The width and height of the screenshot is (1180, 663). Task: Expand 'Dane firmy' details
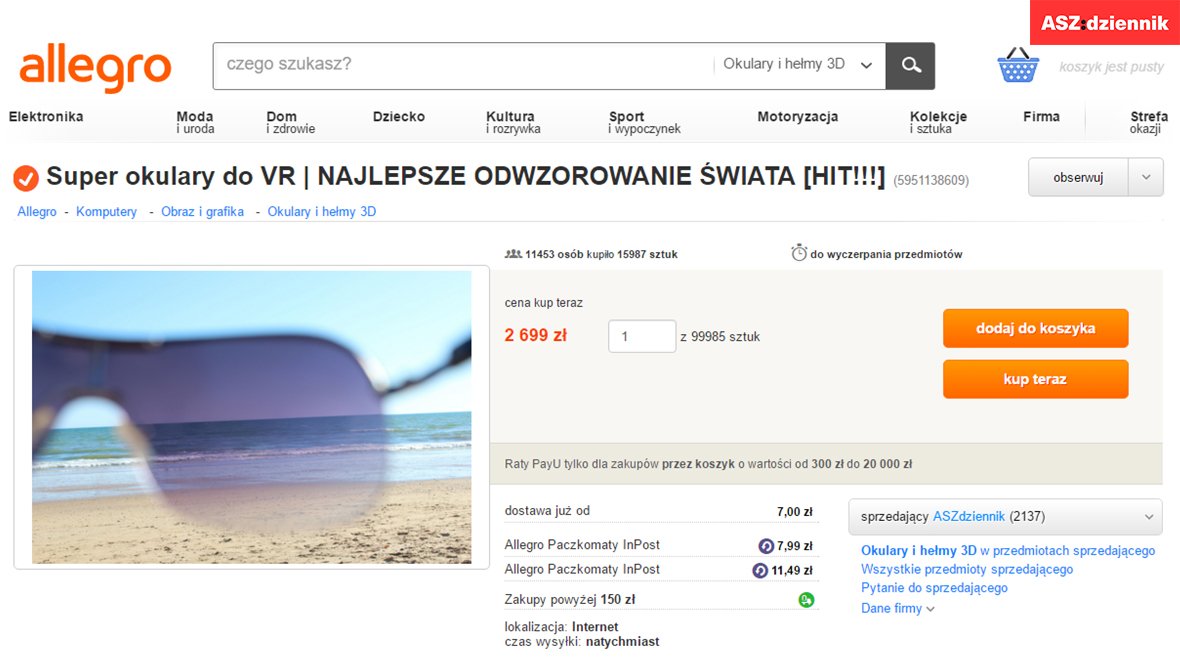tap(897, 608)
